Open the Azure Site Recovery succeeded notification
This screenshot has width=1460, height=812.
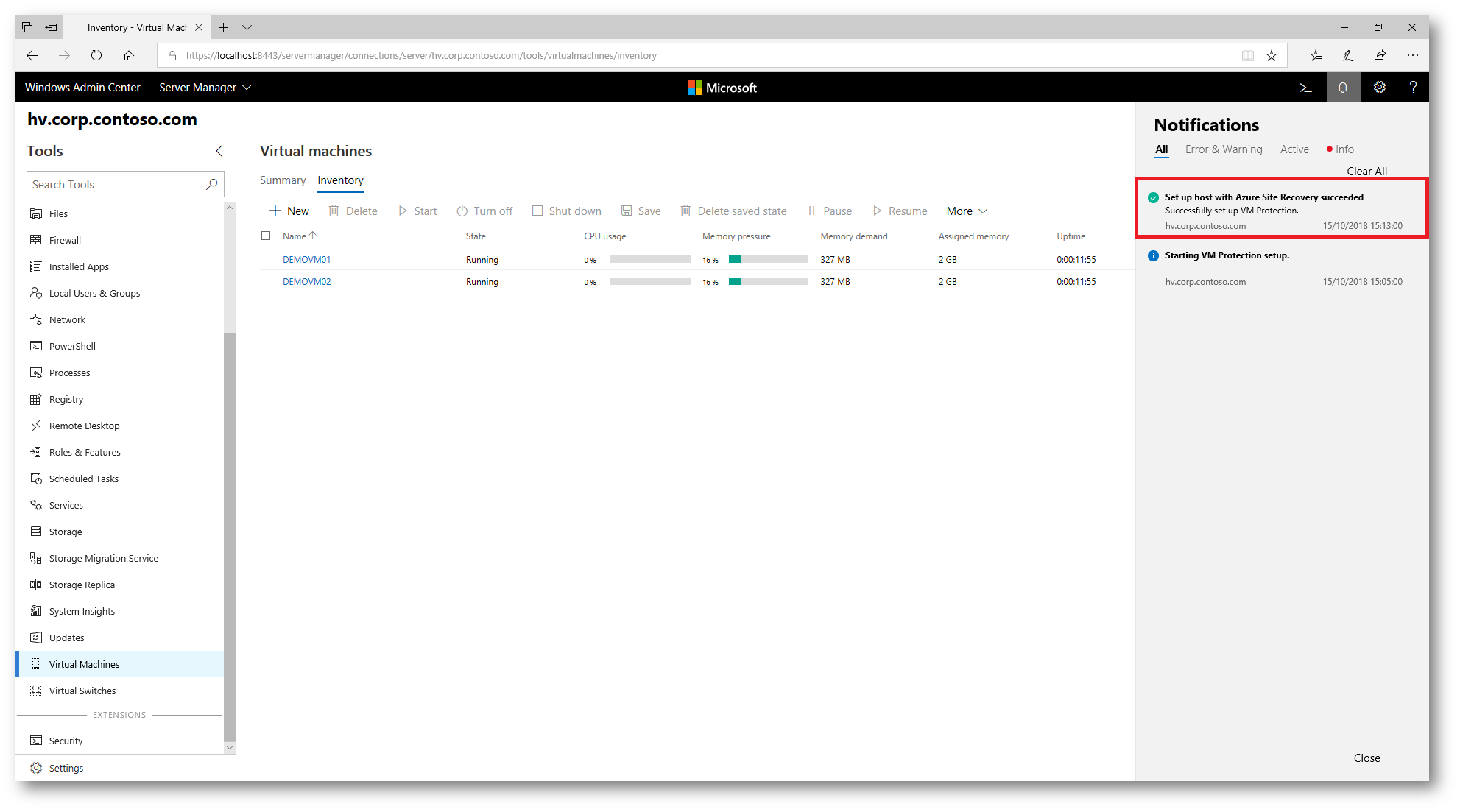[1281, 208]
